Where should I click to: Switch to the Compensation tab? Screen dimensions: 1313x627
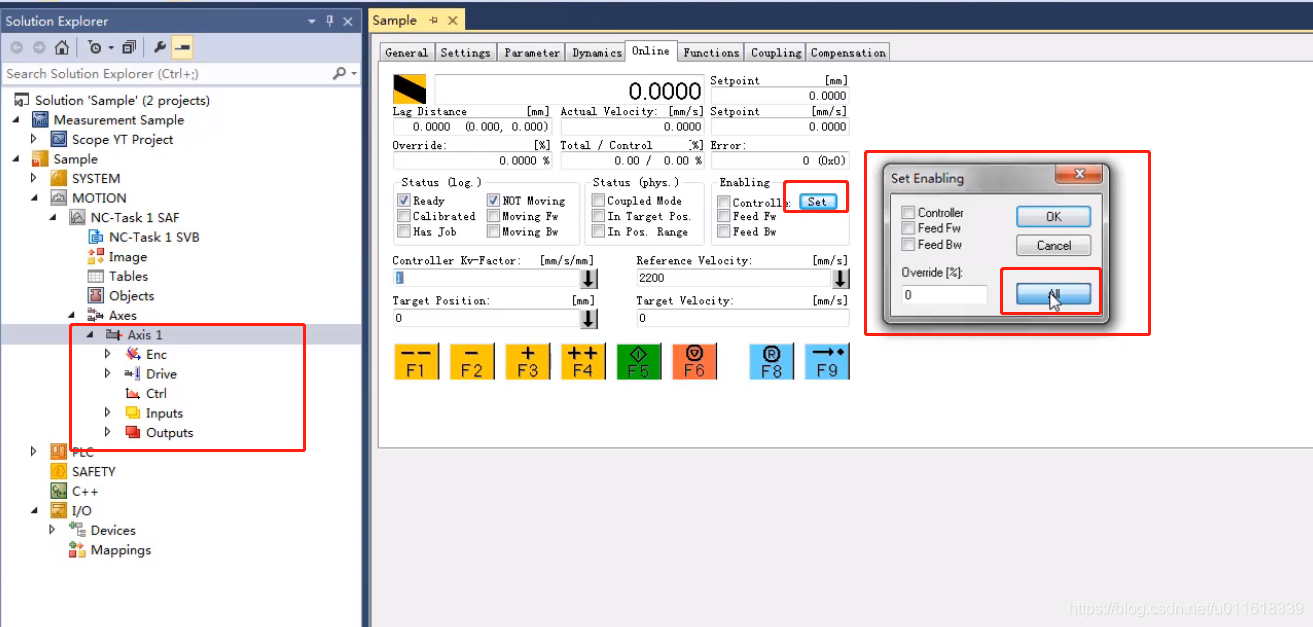(848, 53)
